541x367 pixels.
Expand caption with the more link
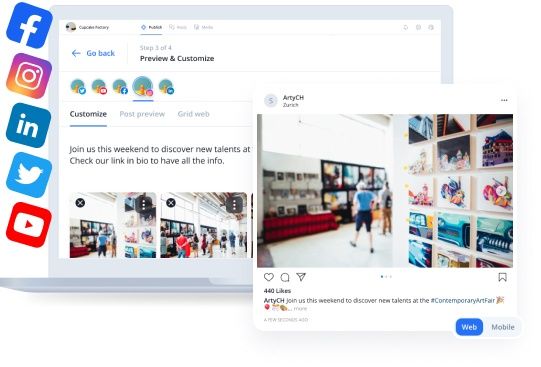click(x=300, y=309)
